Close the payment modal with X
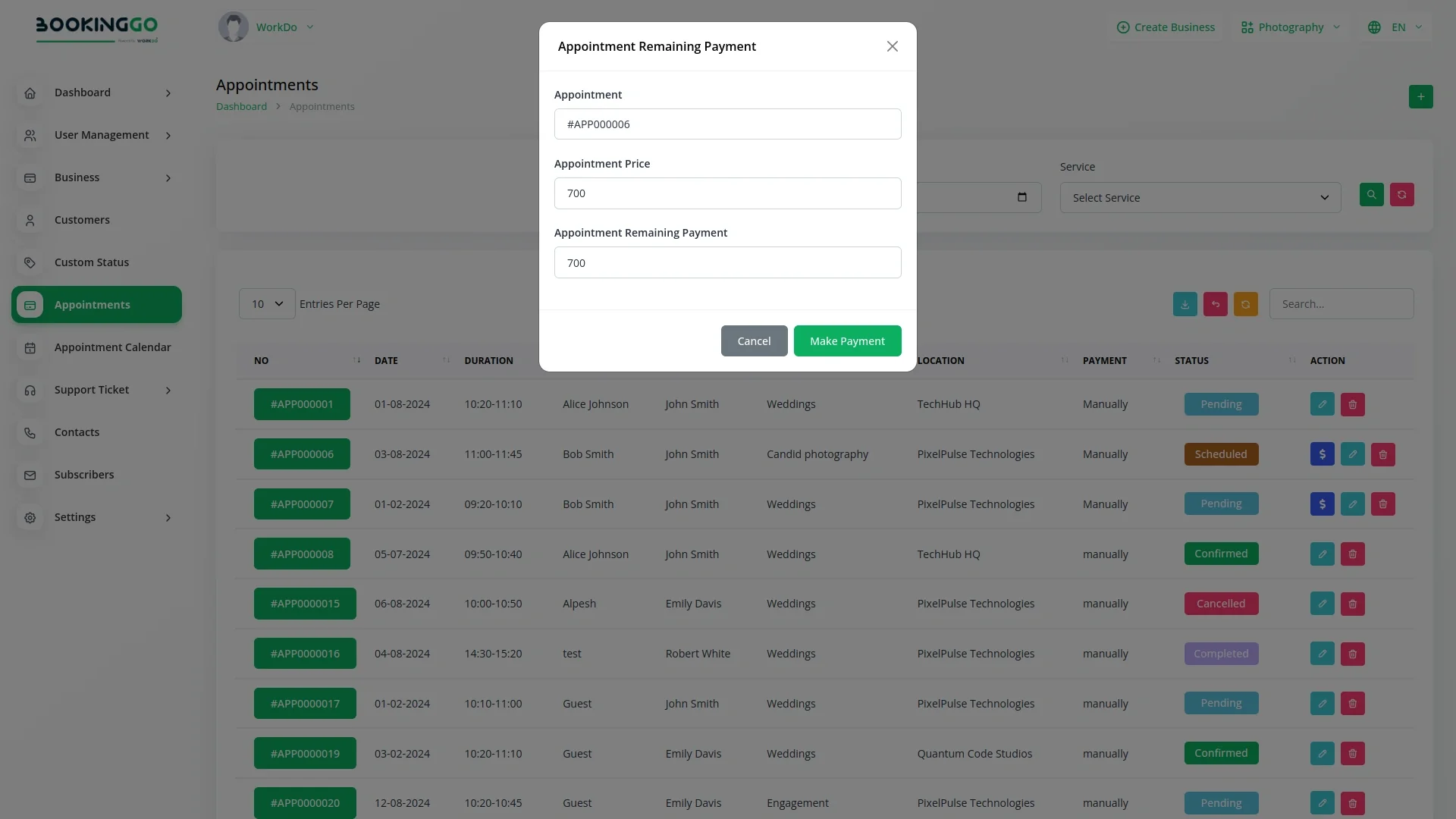This screenshot has height=819, width=1456. click(892, 47)
